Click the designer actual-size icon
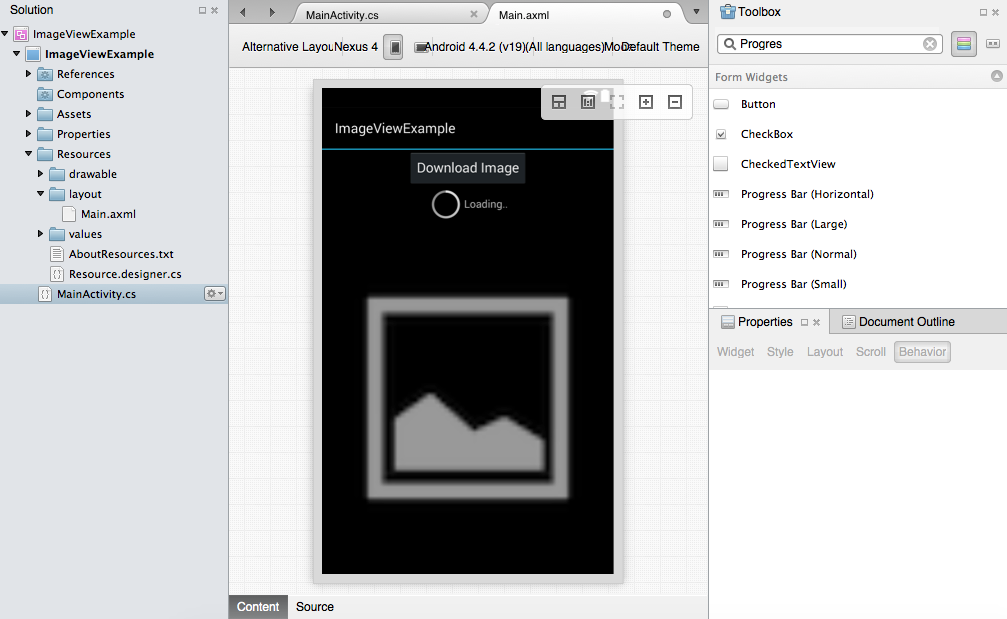Screen dimensions: 1007x619 (x=588, y=102)
